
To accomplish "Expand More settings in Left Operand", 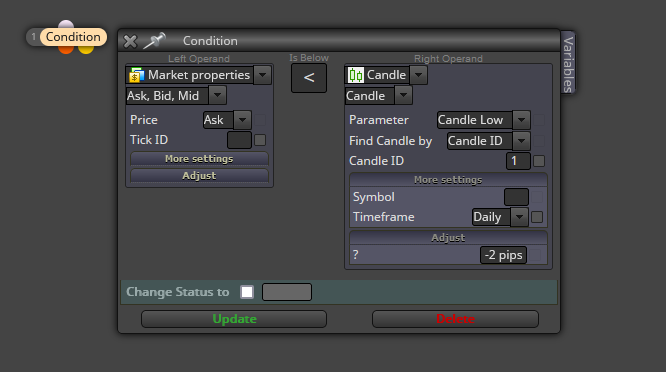I will click(199, 158).
